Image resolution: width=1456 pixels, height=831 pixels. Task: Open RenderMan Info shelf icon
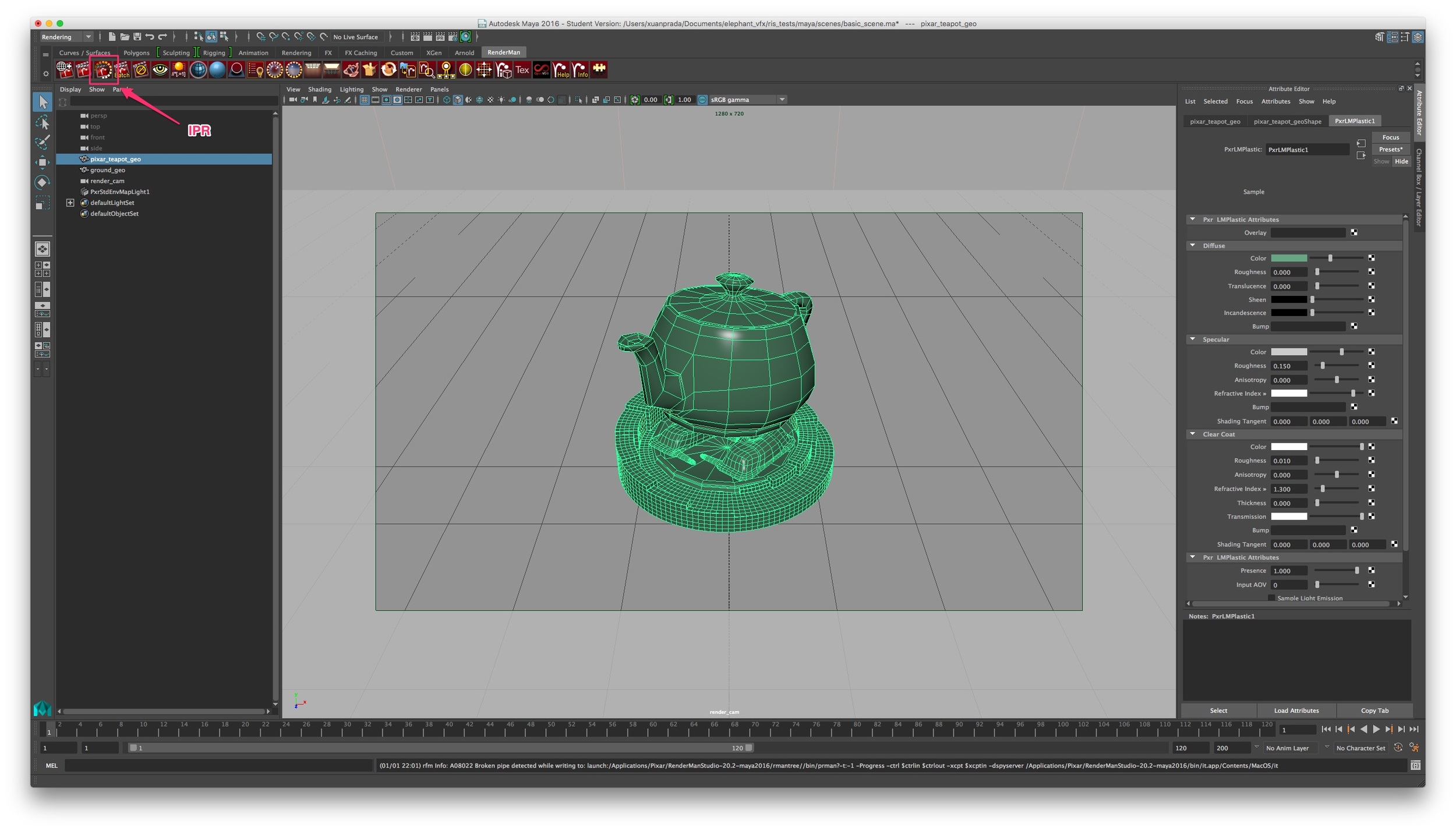[x=579, y=70]
